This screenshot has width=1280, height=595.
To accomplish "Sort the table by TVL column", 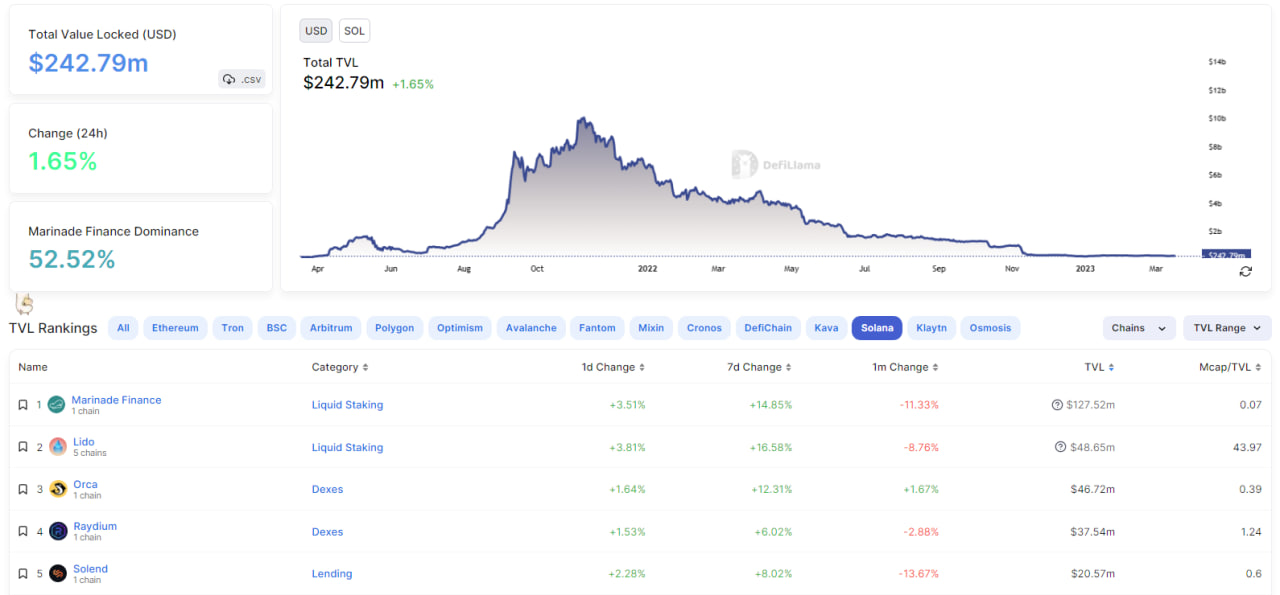I will click(1099, 367).
